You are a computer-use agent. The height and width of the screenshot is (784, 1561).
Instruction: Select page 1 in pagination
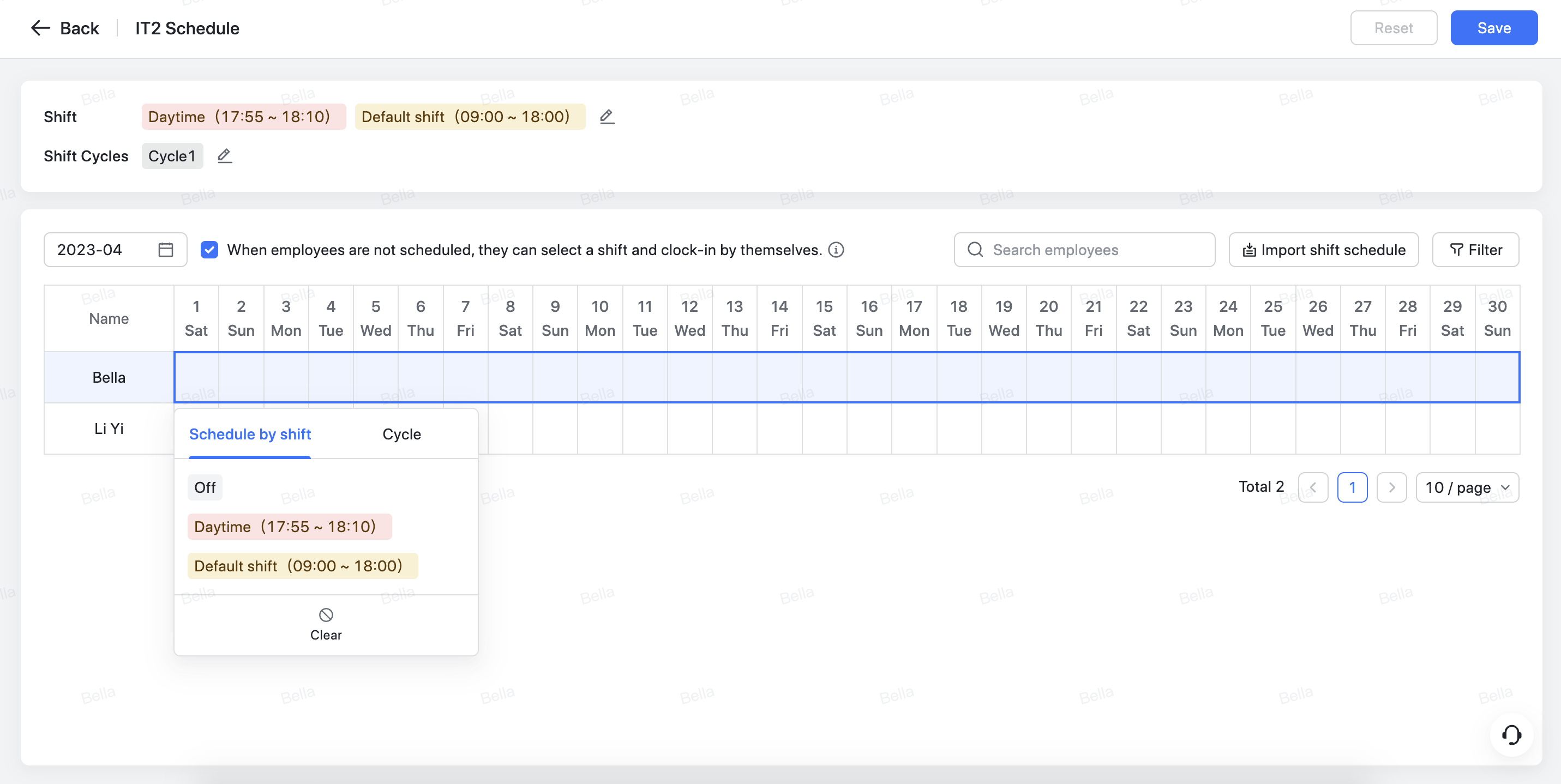1353,487
